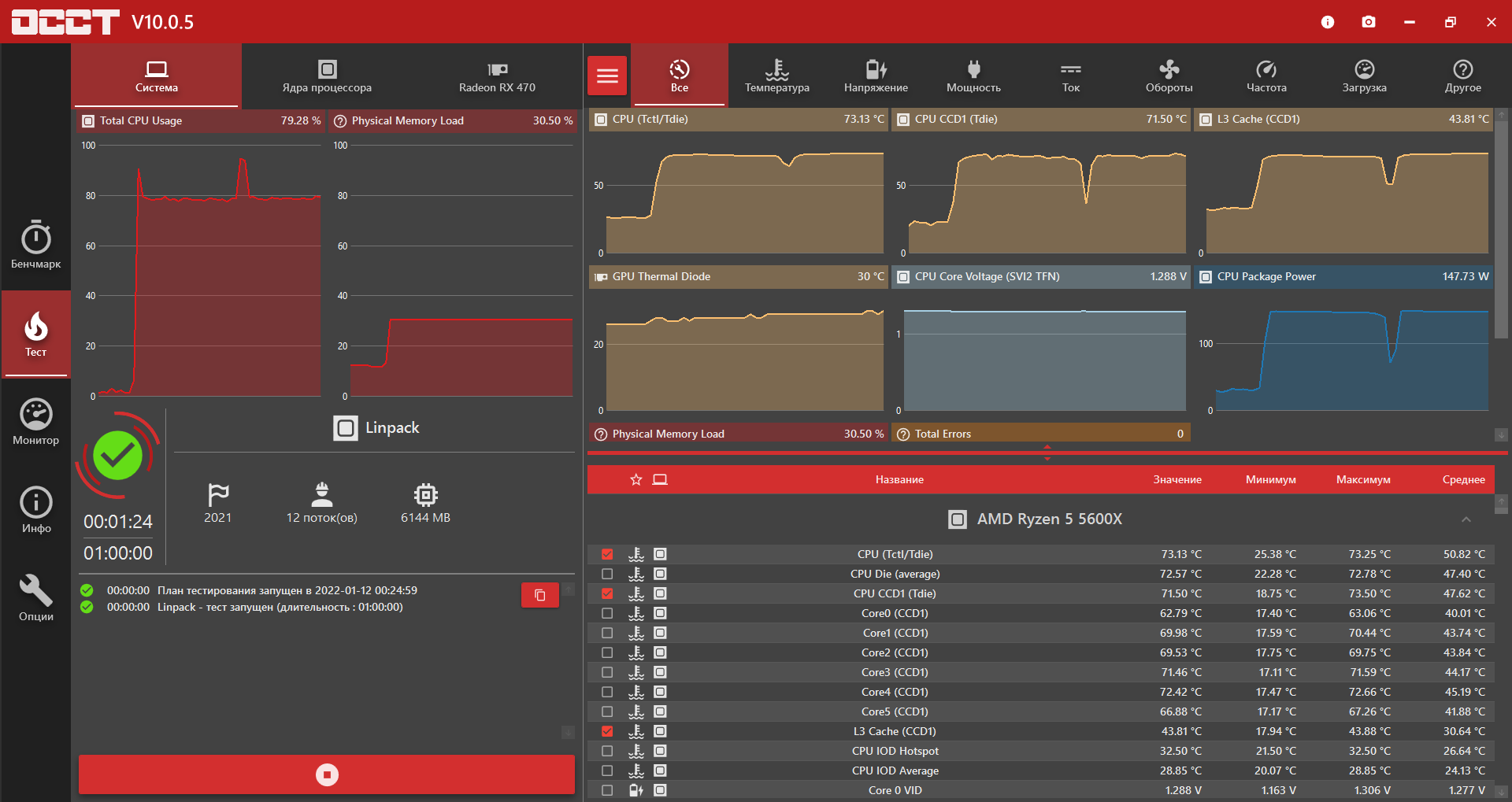Click the green checkmark test status indicator
This screenshot has width=1512, height=802.
pyautogui.click(x=118, y=455)
